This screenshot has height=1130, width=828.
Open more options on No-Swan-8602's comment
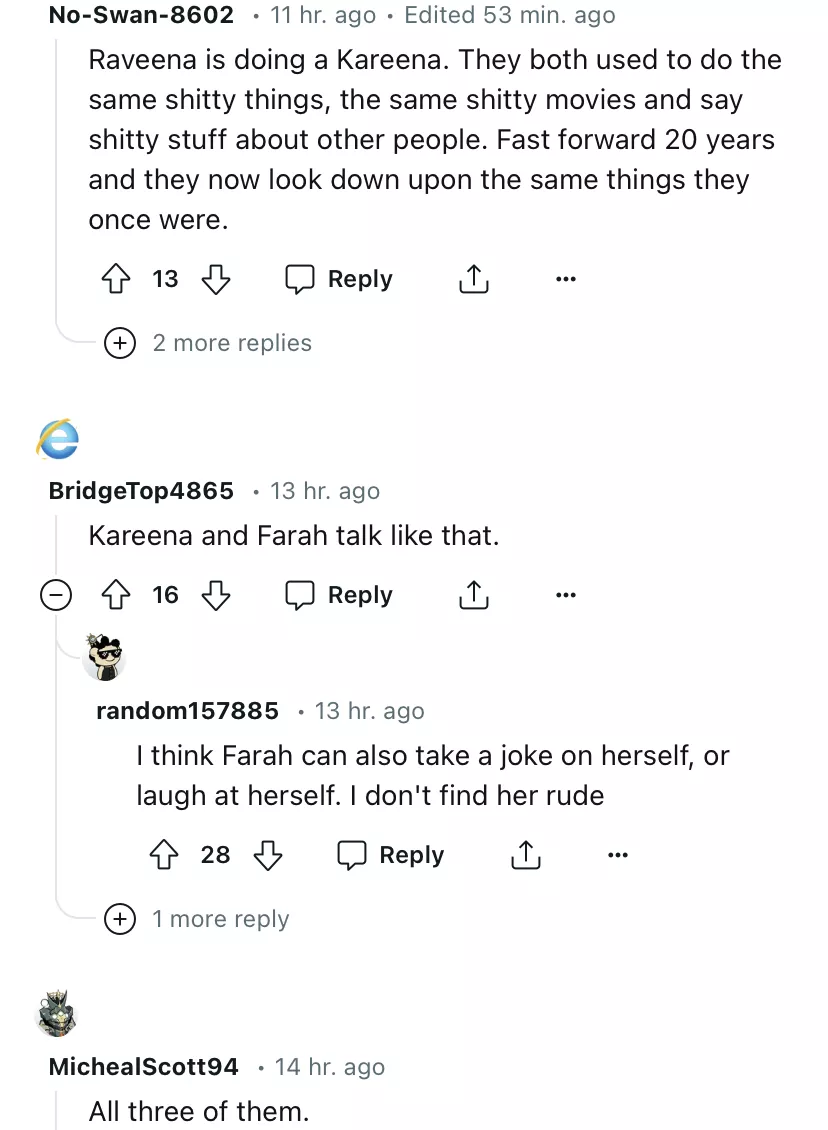[566, 280]
